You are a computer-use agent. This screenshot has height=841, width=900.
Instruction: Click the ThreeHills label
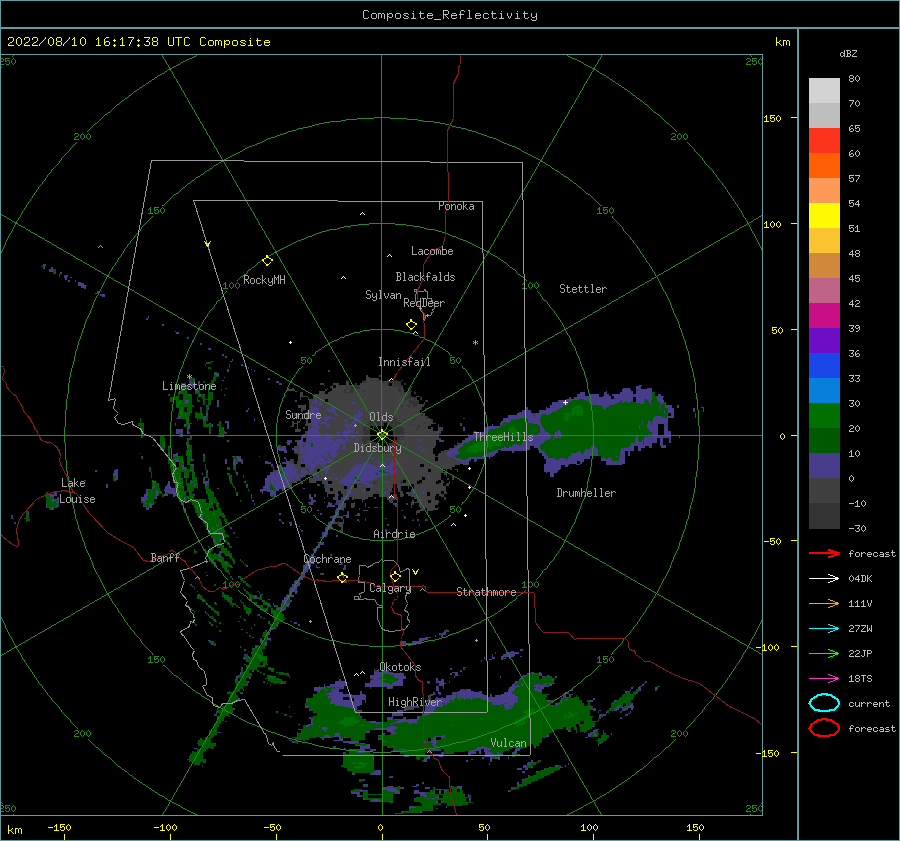click(x=503, y=437)
